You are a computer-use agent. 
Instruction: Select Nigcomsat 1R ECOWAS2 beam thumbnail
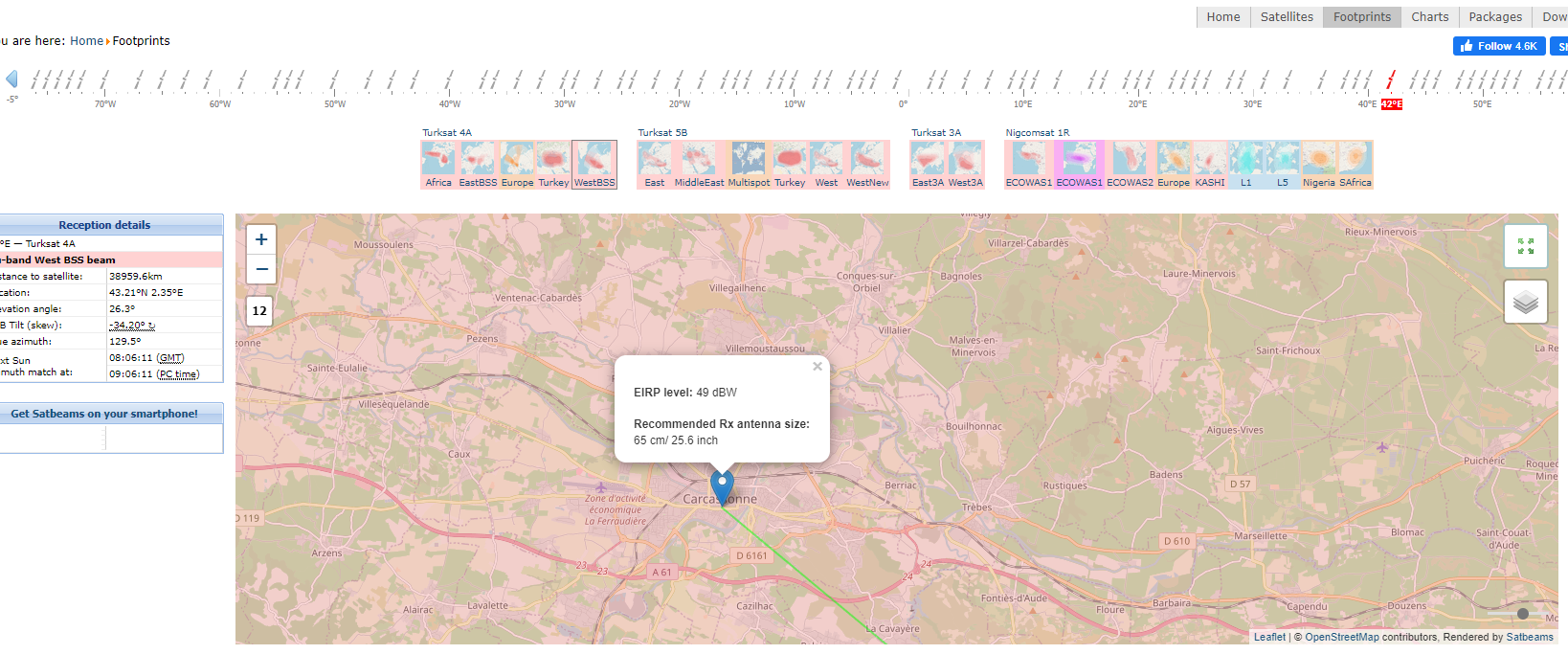pos(1130,165)
